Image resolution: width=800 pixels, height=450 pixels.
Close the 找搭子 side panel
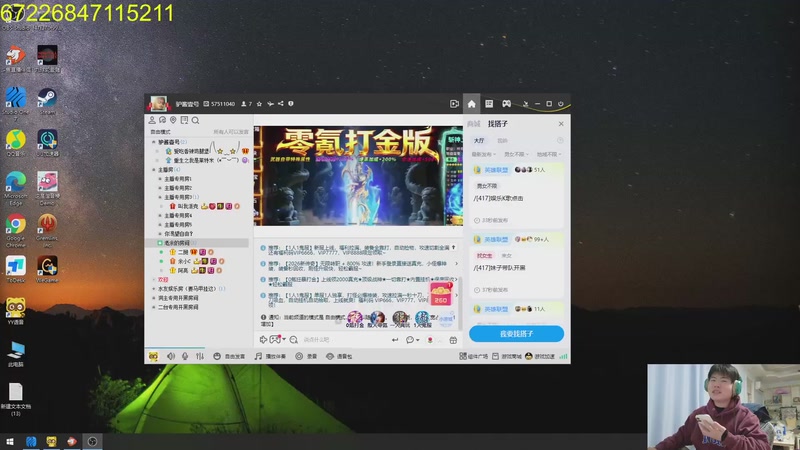pyautogui.click(x=561, y=124)
